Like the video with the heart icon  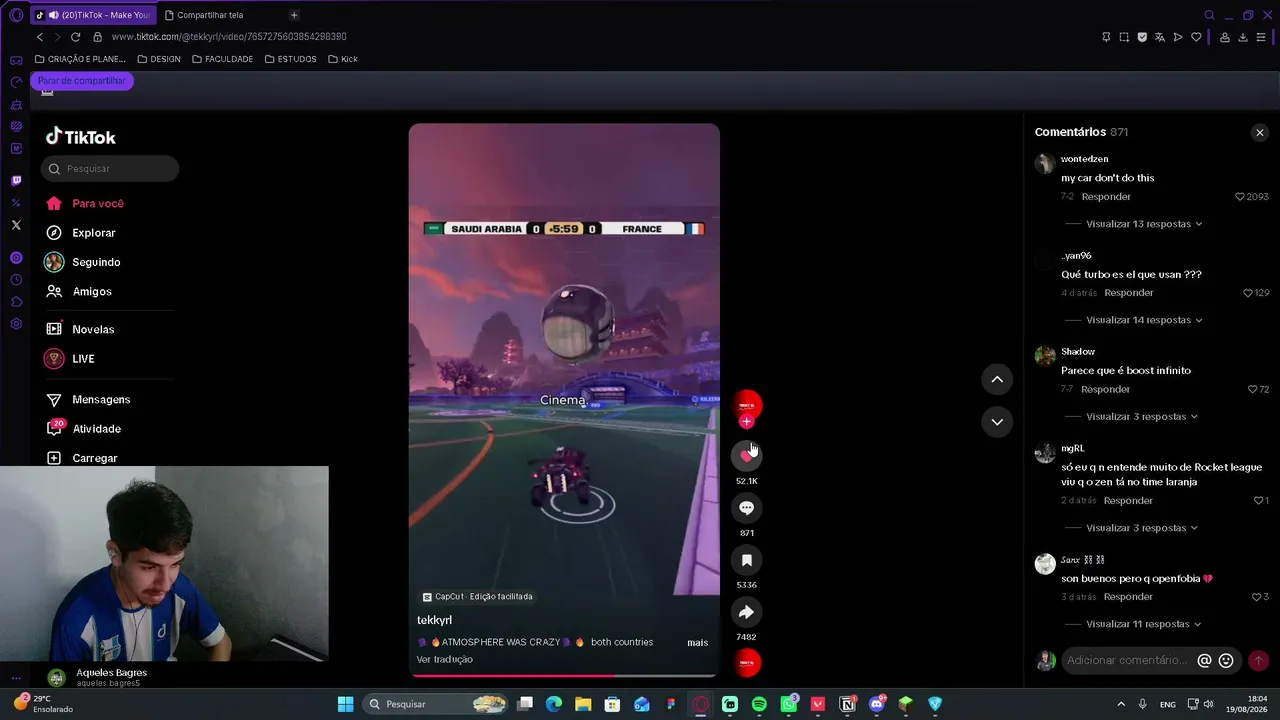[746, 455]
